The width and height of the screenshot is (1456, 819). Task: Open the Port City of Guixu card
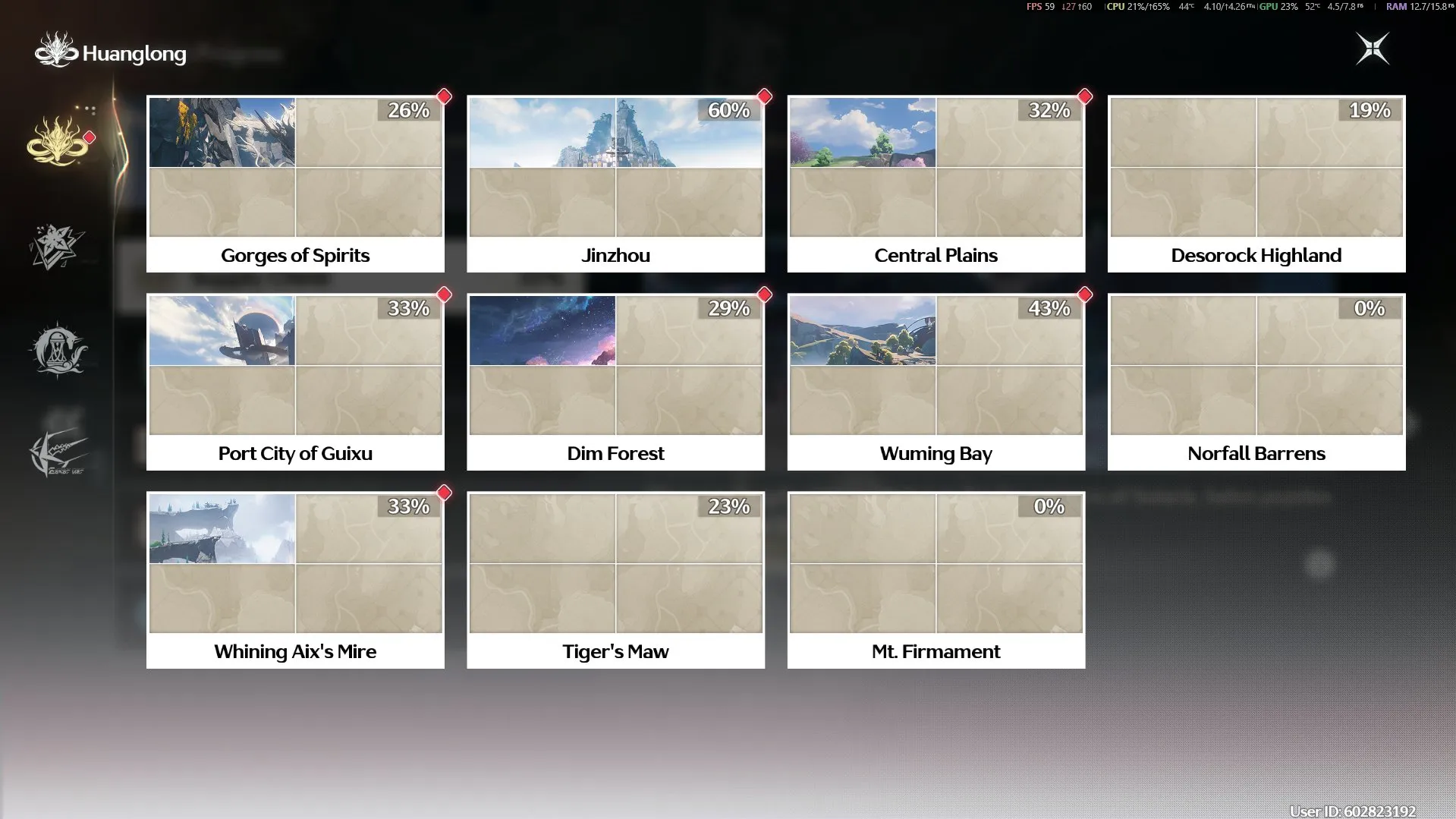[295, 382]
